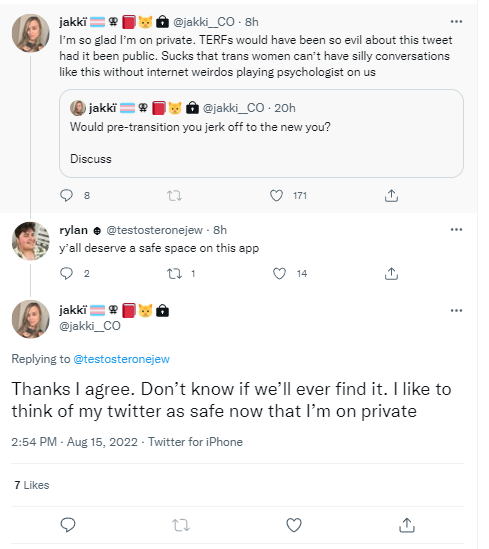Reply to the main tweet at bottom
Screen dimensions: 489x549
(x=68, y=525)
